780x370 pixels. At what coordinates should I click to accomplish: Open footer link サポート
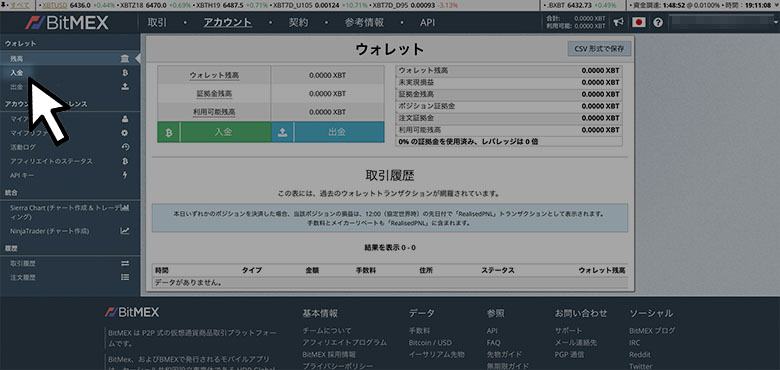click(569, 331)
